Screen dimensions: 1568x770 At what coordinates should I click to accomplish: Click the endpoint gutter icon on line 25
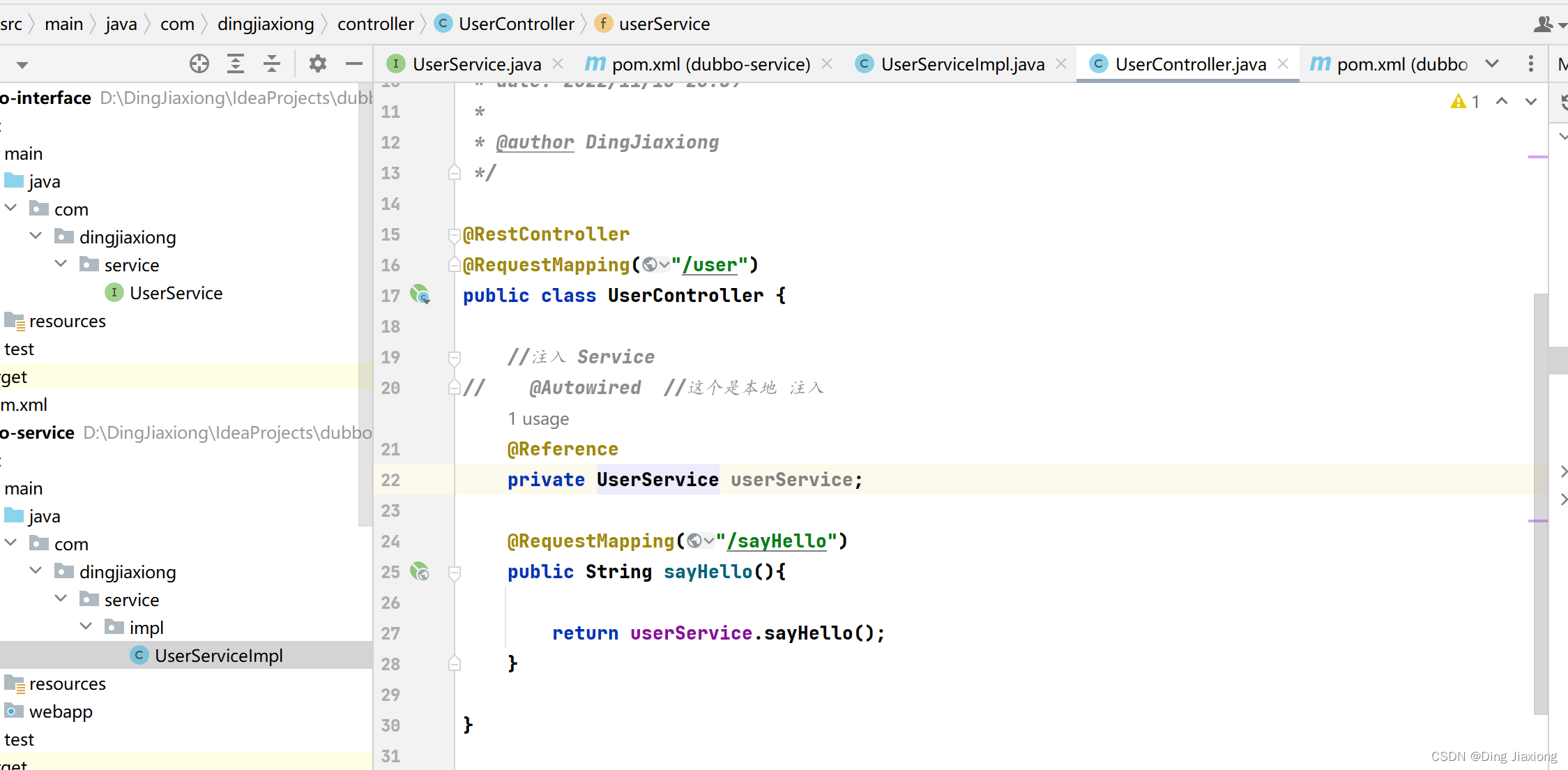[x=420, y=572]
